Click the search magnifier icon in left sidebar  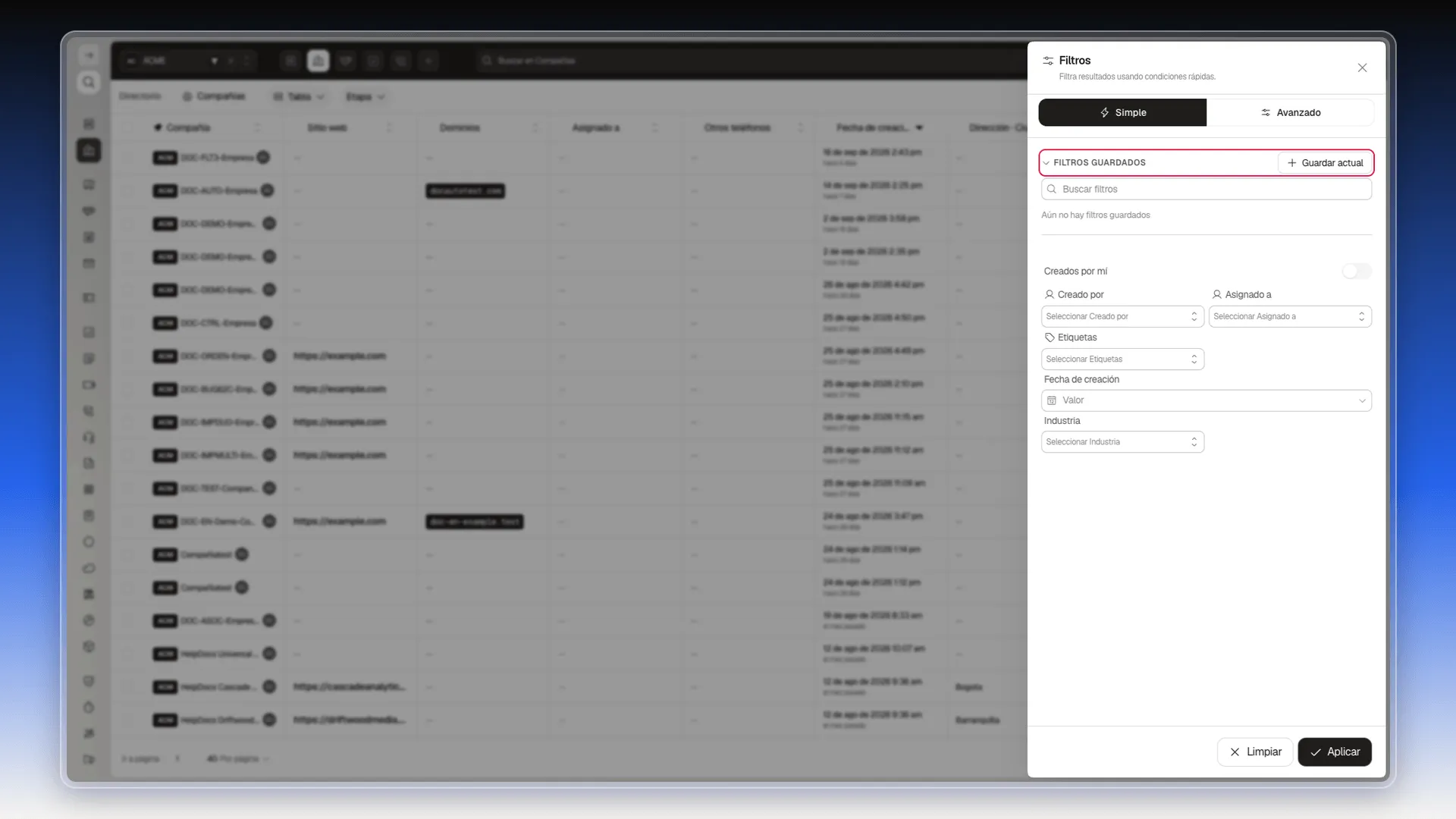[89, 83]
